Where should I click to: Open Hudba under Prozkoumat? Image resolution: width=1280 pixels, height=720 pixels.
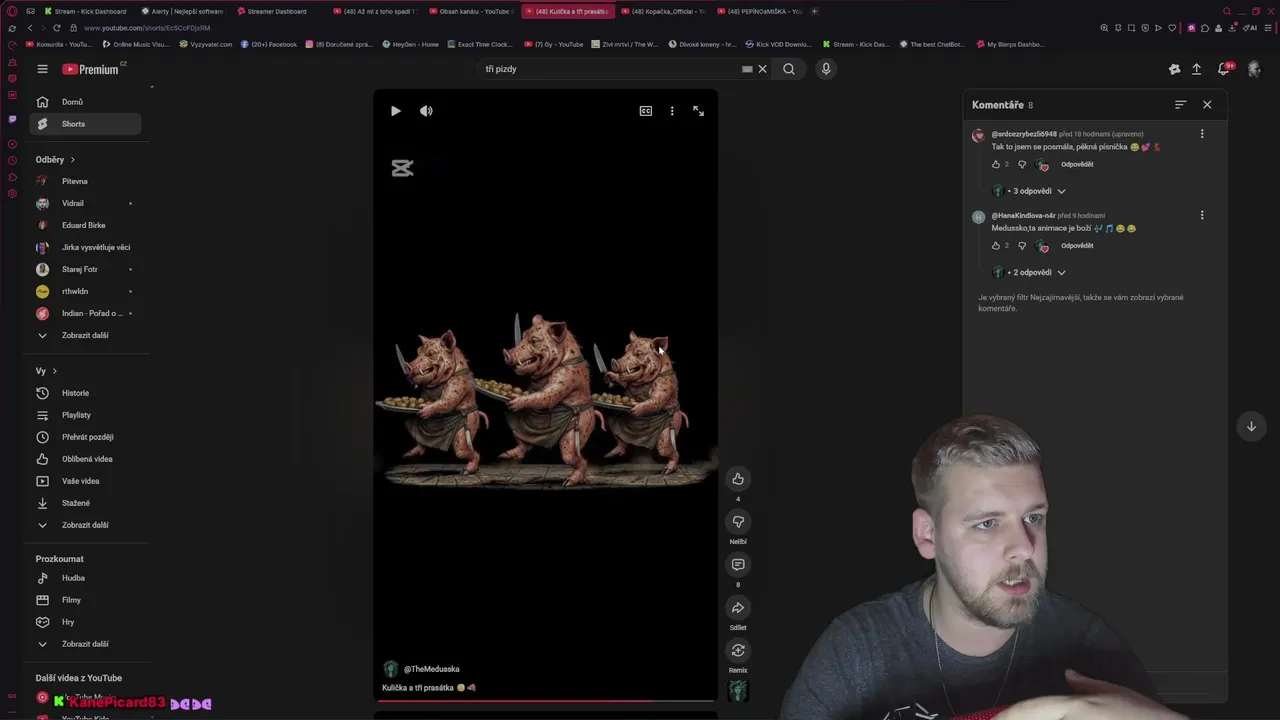tap(85, 578)
